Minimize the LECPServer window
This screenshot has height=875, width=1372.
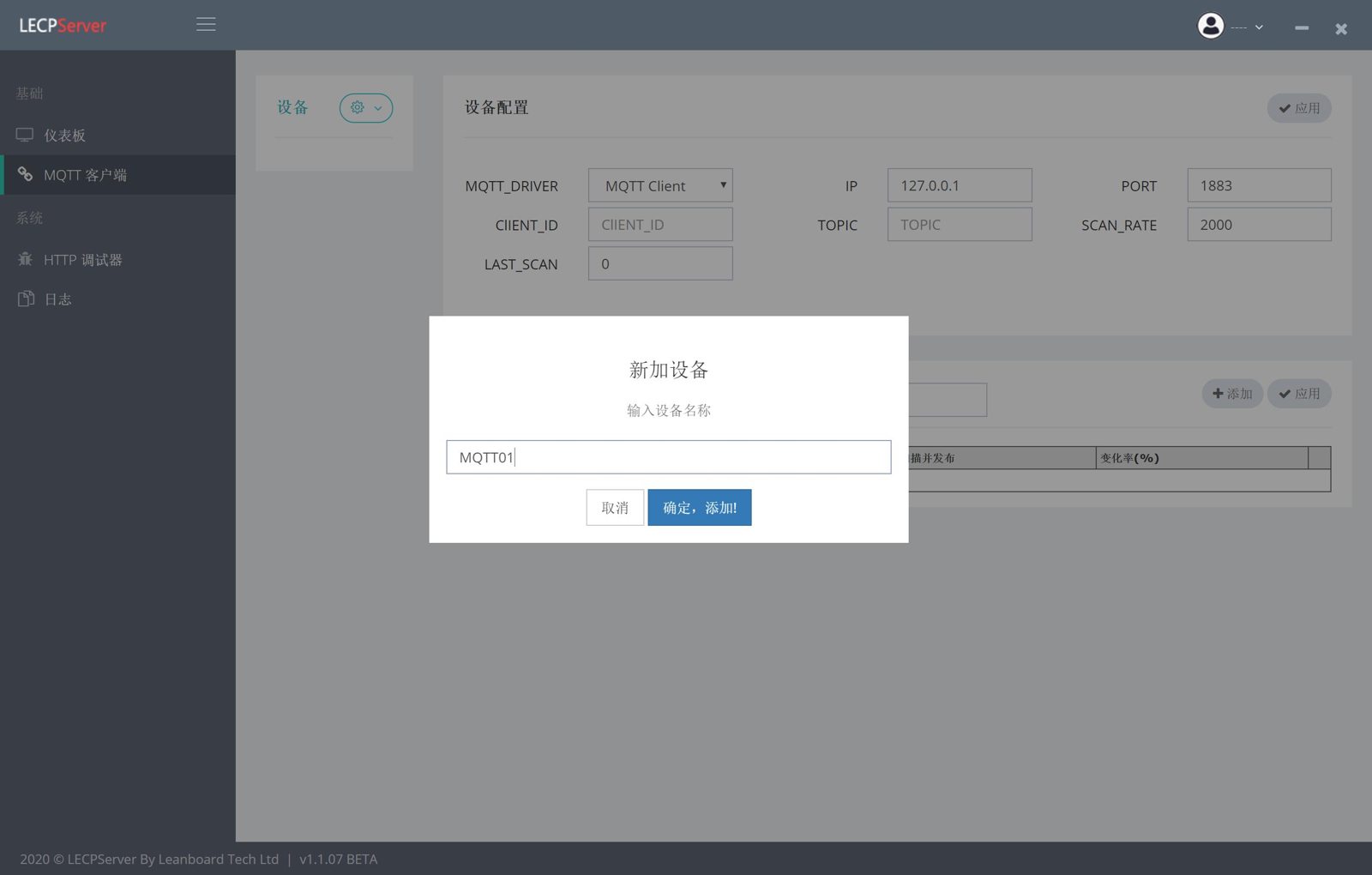coord(1302,28)
